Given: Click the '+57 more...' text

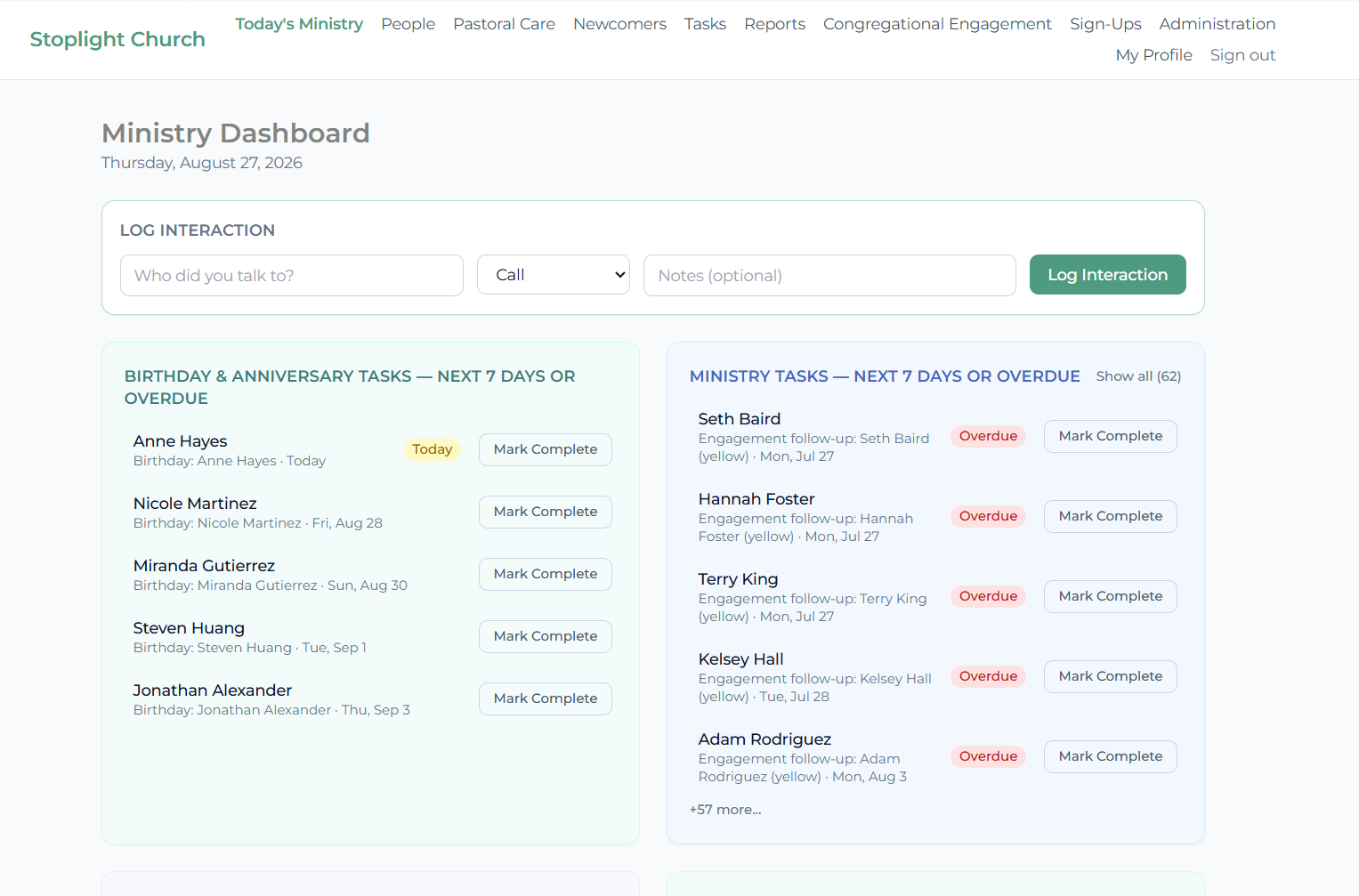Looking at the screenshot, I should click(x=725, y=810).
